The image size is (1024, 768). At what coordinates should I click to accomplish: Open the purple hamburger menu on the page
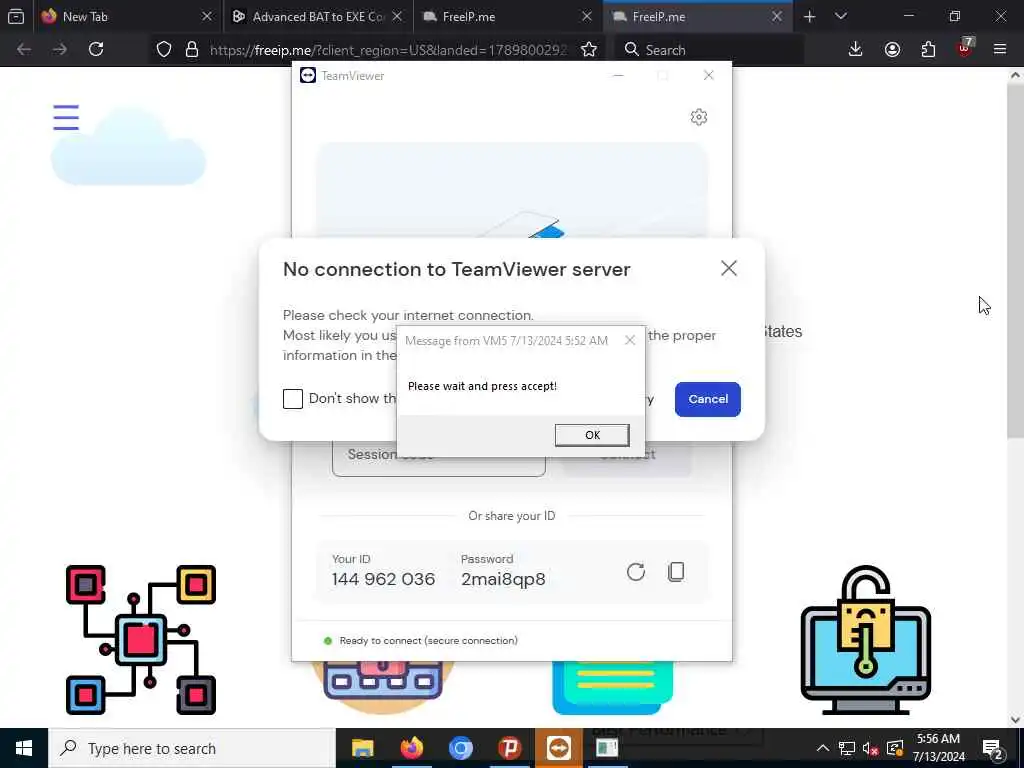[66, 118]
